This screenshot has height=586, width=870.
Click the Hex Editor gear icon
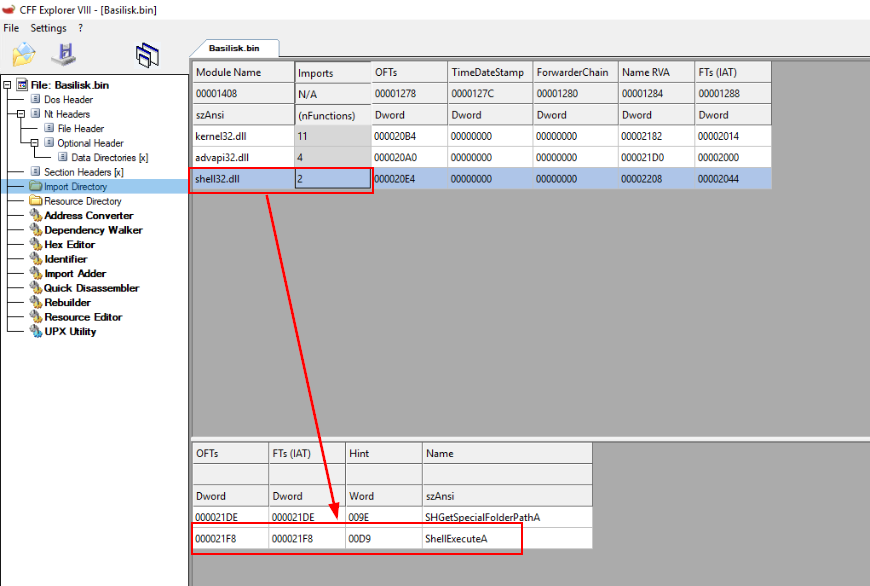[36, 244]
